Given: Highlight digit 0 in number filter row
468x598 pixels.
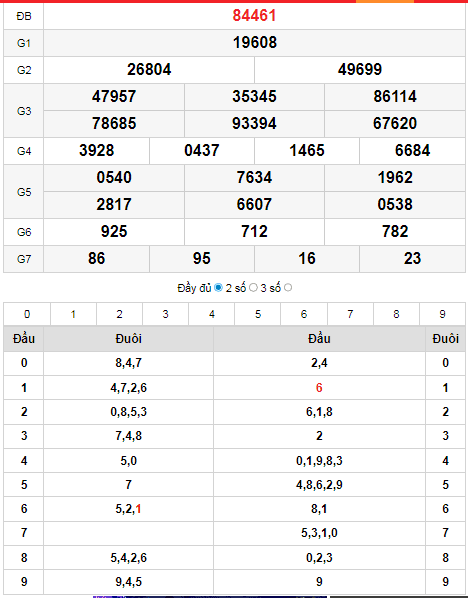Looking at the screenshot, I should pyautogui.click(x=27, y=314).
